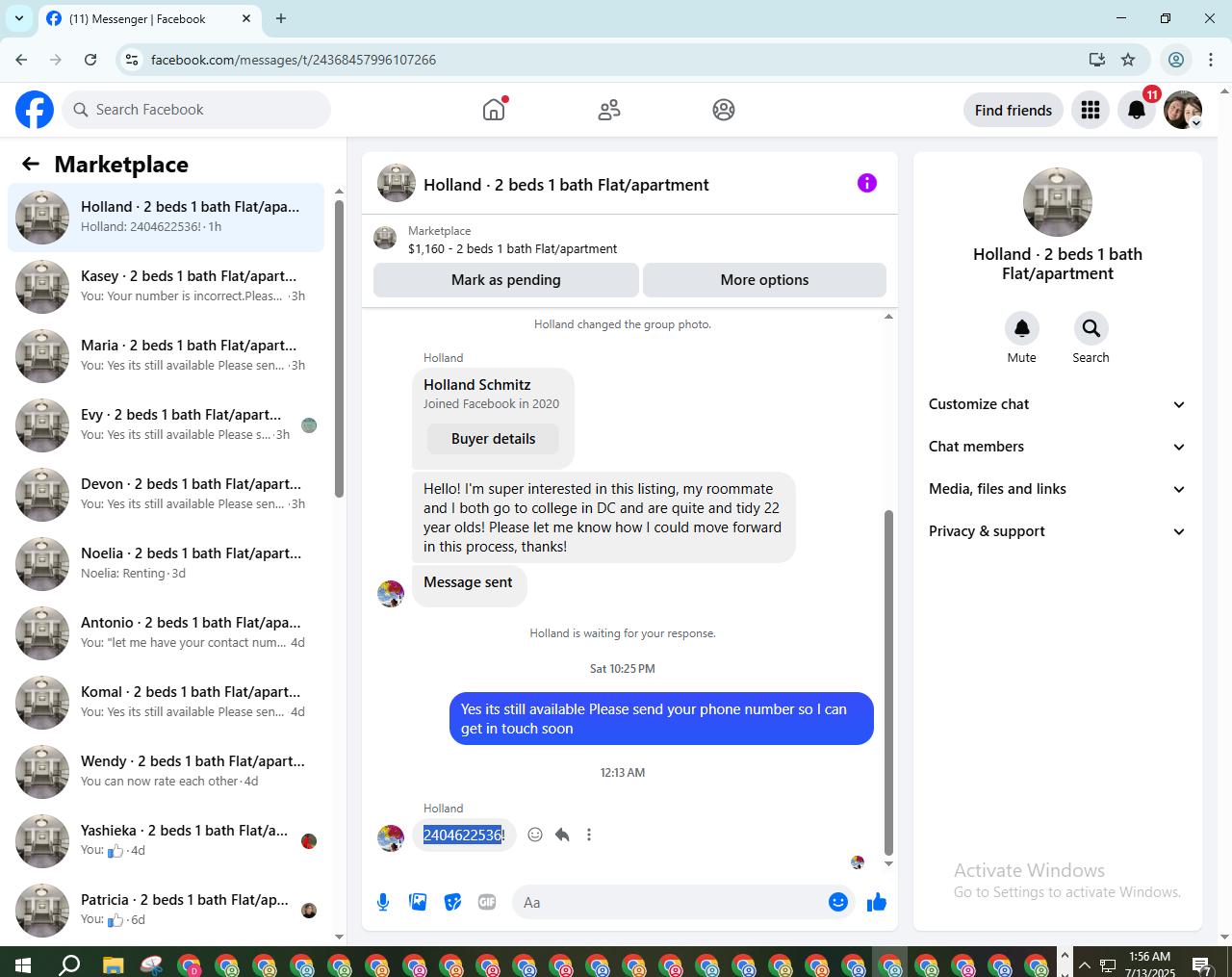Expand the Chat members section
The height and width of the screenshot is (977, 1232).
coord(1058,447)
